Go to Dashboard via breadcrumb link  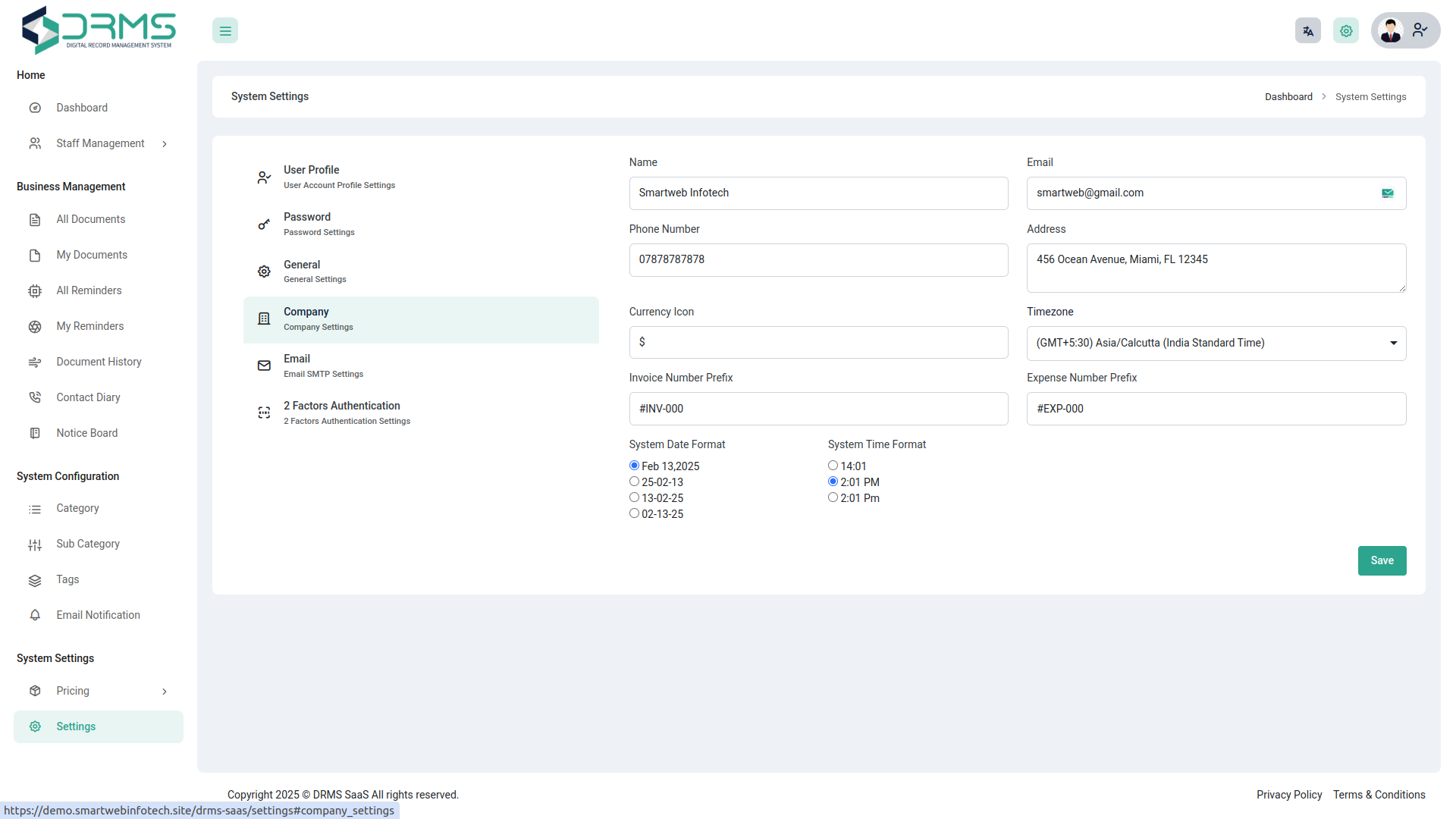(1288, 97)
